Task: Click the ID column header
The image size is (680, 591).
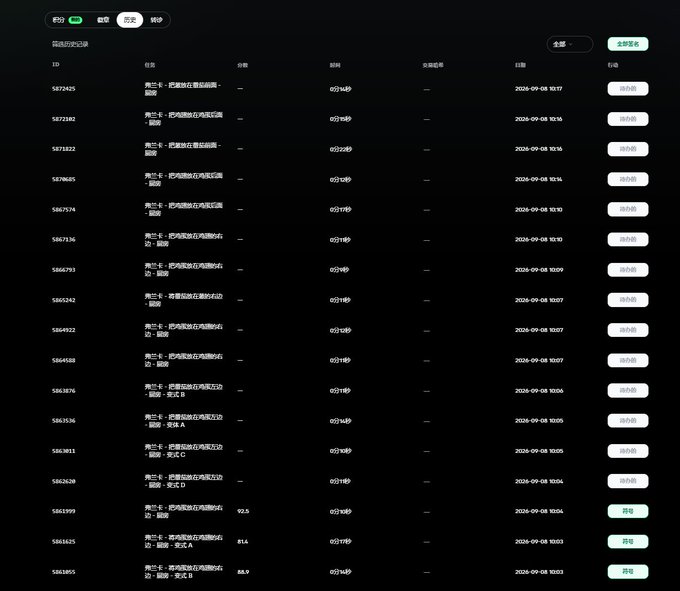Action: click(x=56, y=65)
